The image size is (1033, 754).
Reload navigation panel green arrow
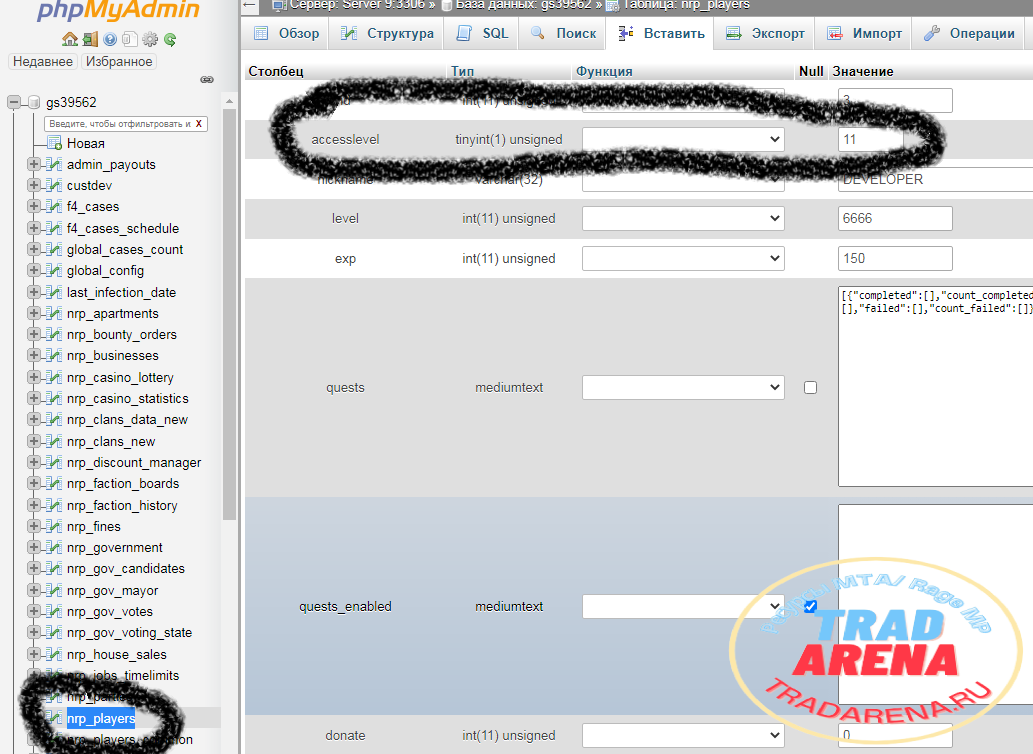coord(170,40)
